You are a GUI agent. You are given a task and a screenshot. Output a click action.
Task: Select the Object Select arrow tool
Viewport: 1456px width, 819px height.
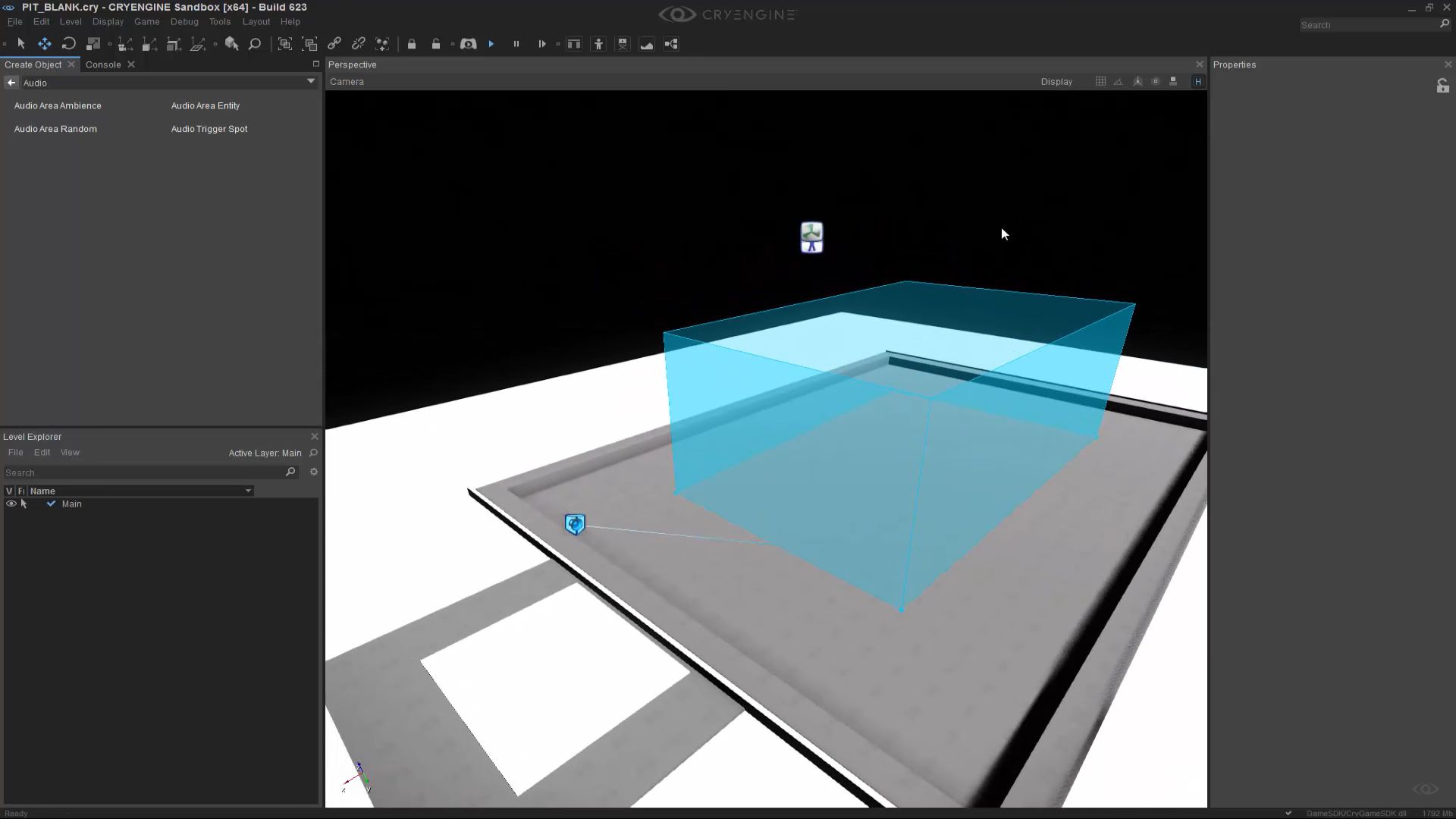21,44
